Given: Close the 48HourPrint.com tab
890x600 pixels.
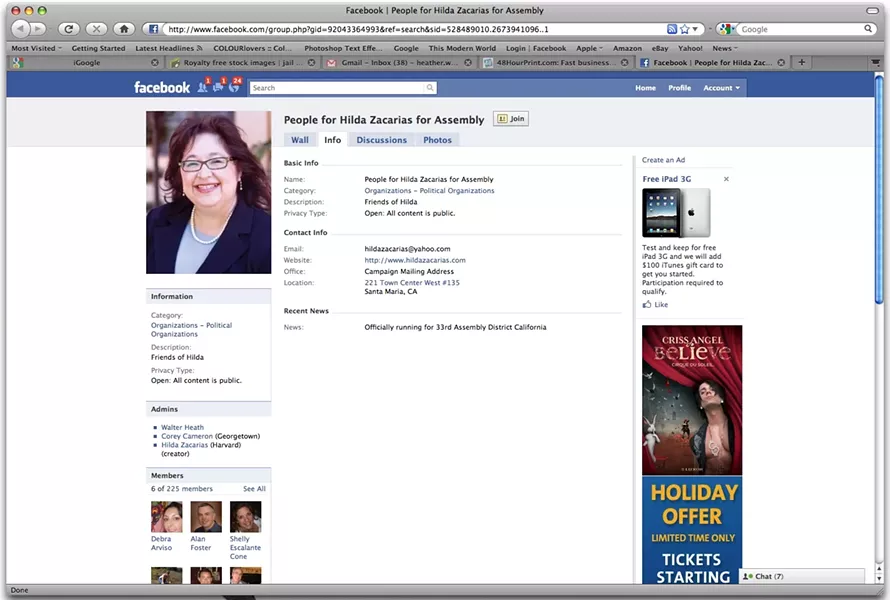Looking at the screenshot, I should tap(624, 62).
